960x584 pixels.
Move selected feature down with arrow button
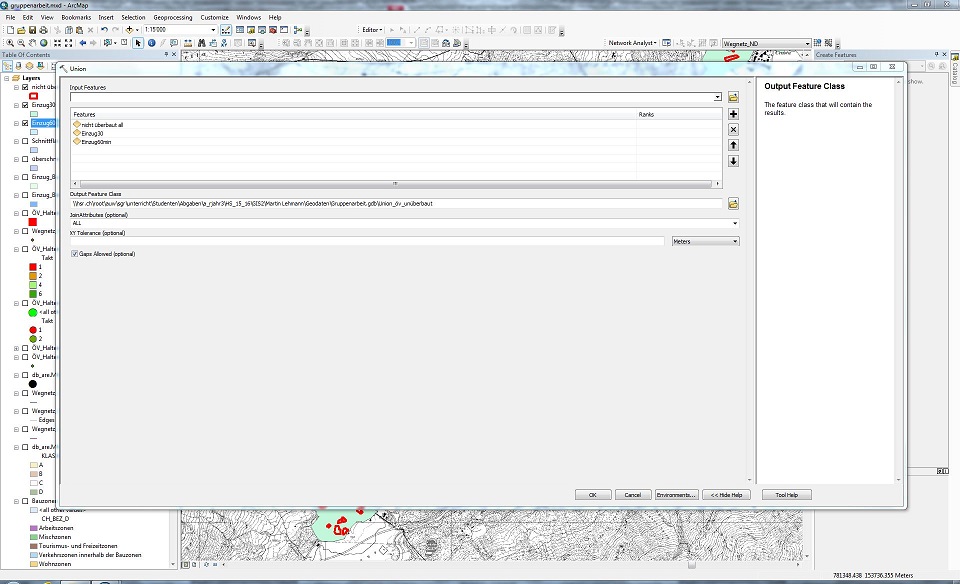[733, 161]
